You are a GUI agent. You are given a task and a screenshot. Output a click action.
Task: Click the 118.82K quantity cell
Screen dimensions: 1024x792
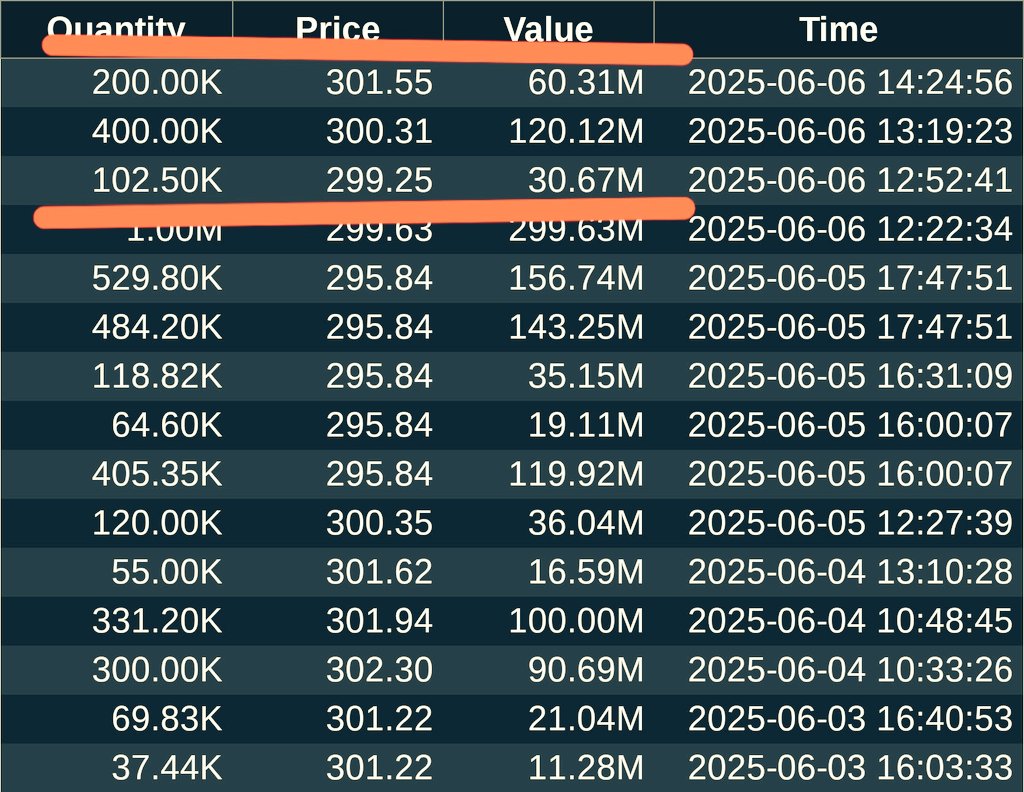pos(116,376)
